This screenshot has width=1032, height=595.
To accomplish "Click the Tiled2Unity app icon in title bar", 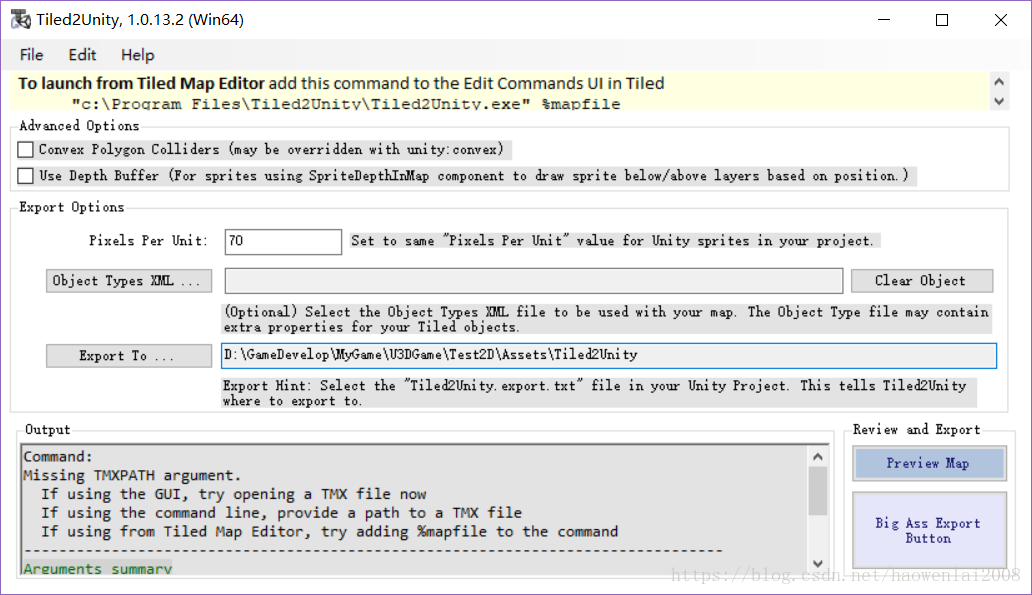I will (x=20, y=20).
